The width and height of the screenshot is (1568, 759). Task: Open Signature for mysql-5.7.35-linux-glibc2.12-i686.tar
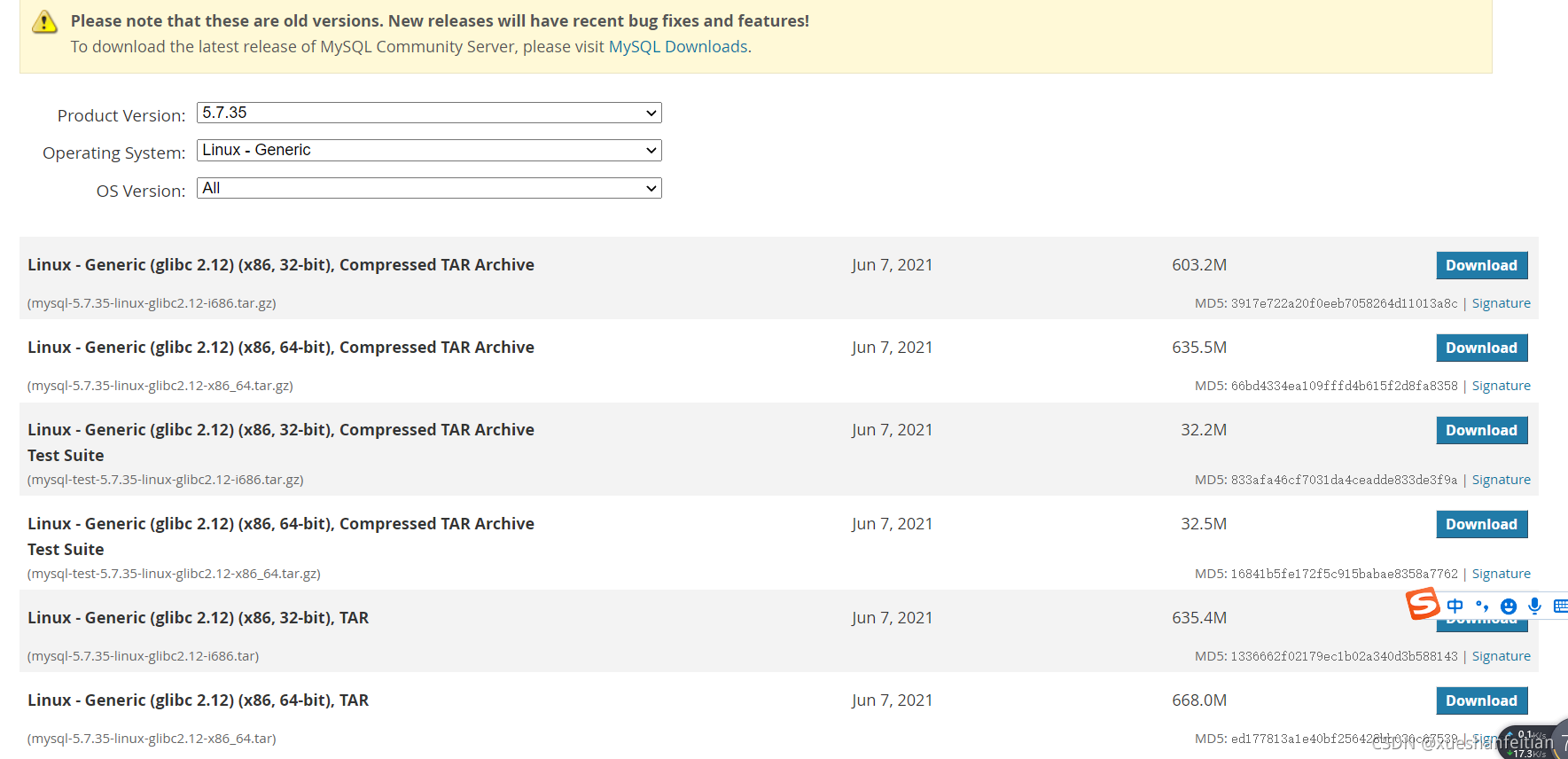1501,656
